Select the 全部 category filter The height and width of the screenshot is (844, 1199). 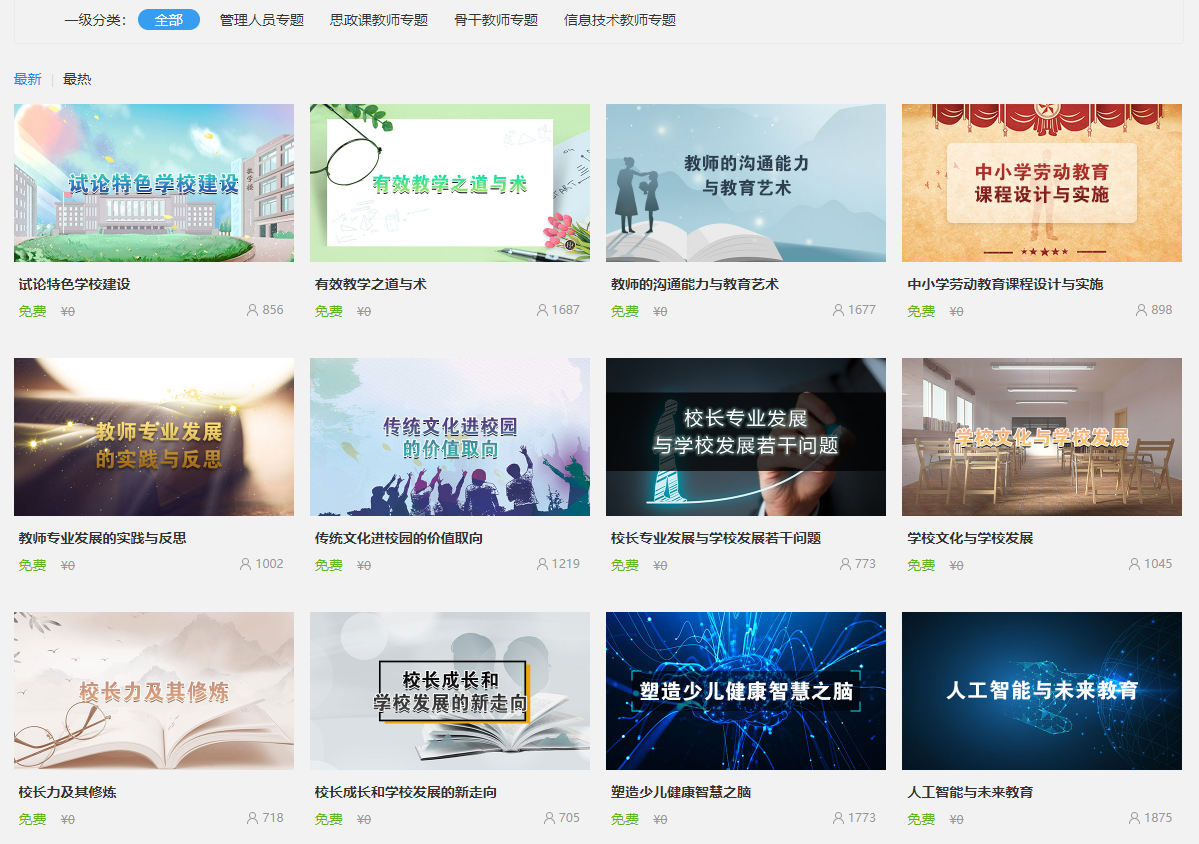point(168,20)
